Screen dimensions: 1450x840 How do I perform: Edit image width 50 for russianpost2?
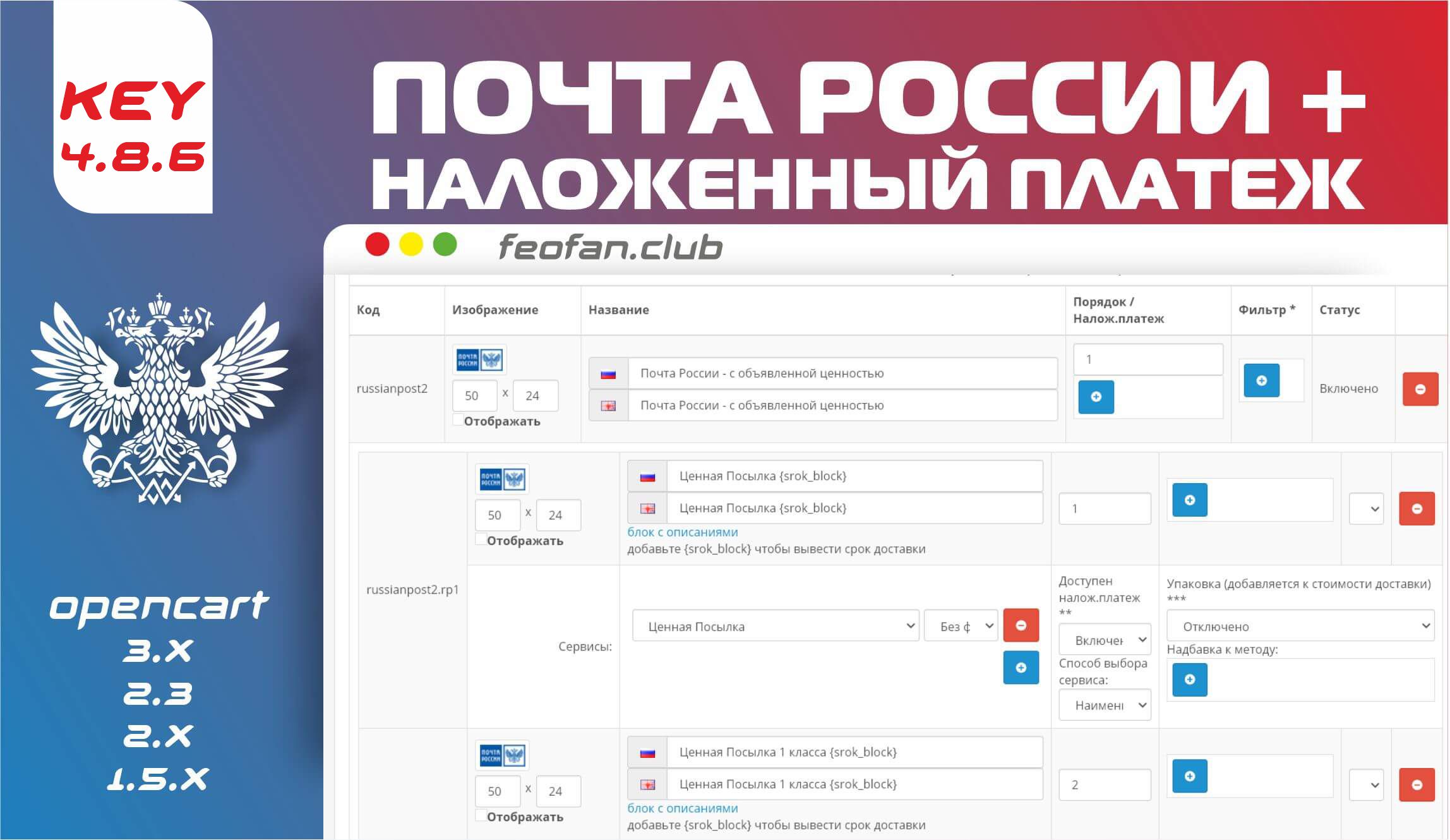point(475,396)
